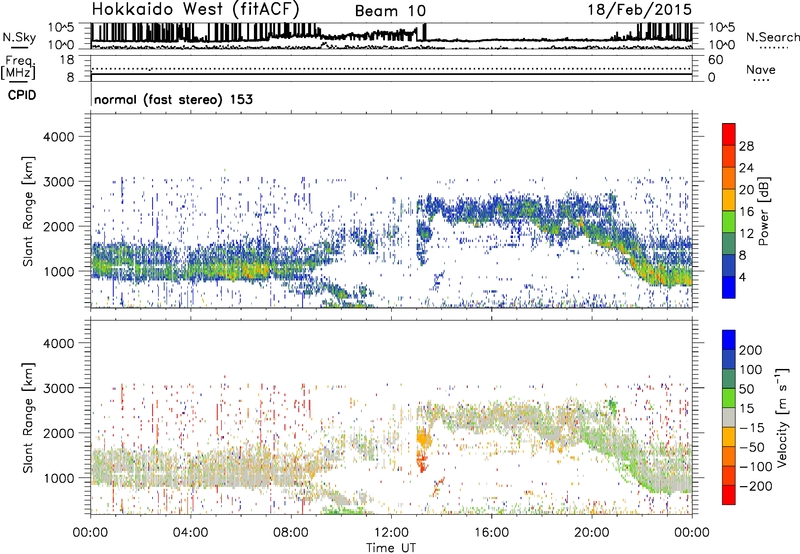Click the orange velocity patch near 13:00 UT
The image size is (800, 554).
[423, 438]
